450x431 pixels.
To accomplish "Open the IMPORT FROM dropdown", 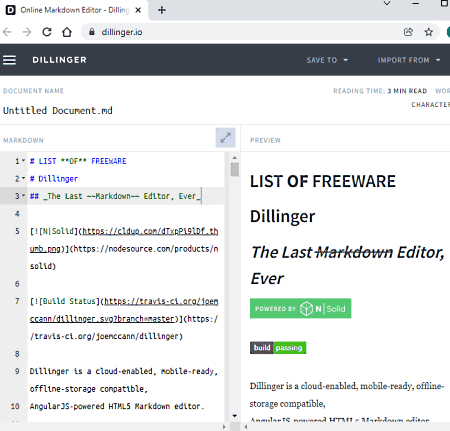I will 409,60.
